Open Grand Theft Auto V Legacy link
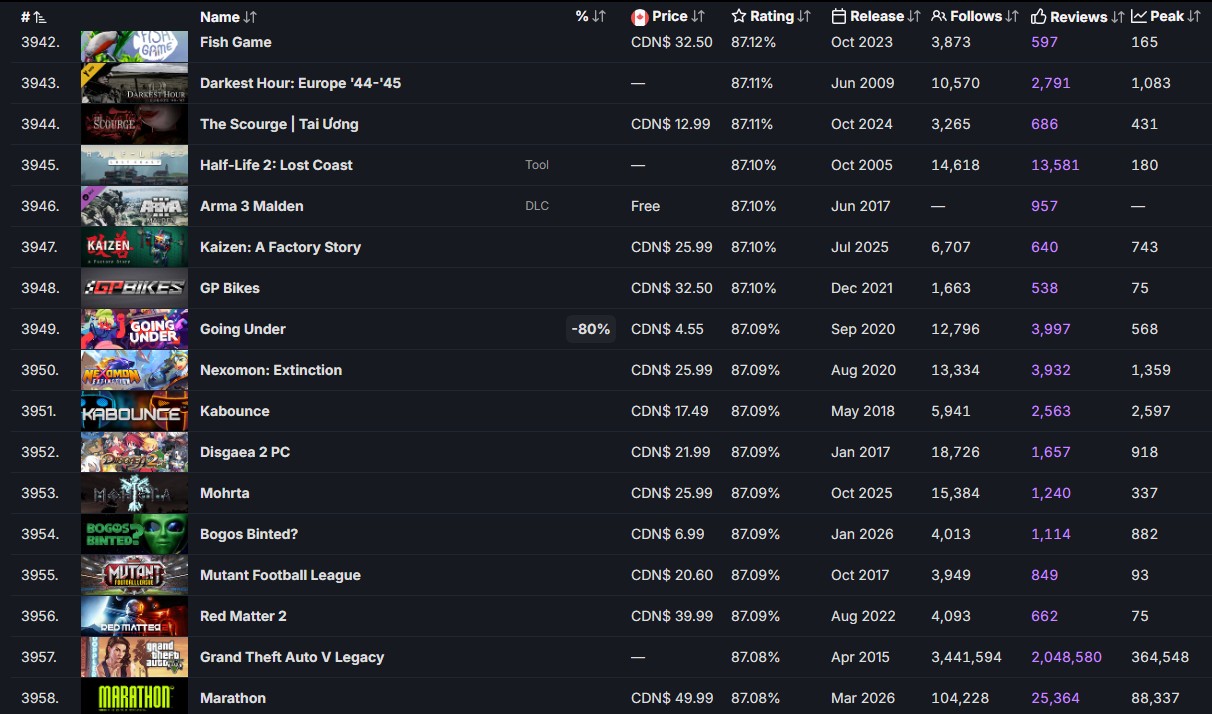 (x=292, y=657)
